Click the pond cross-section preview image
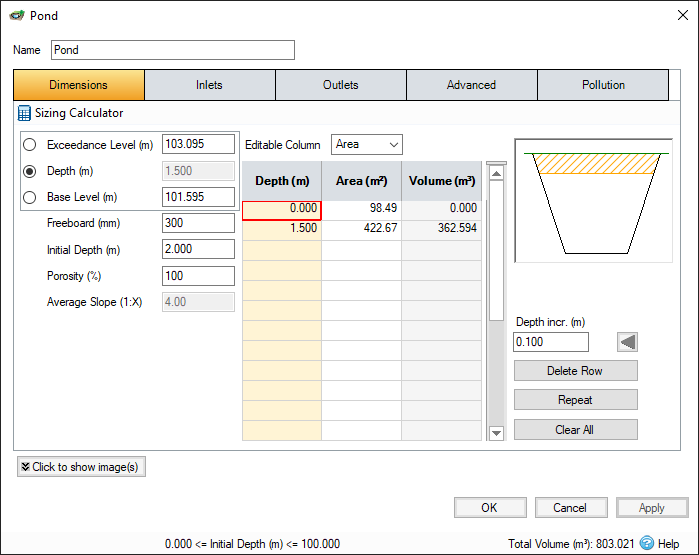This screenshot has width=699, height=555. click(593, 201)
